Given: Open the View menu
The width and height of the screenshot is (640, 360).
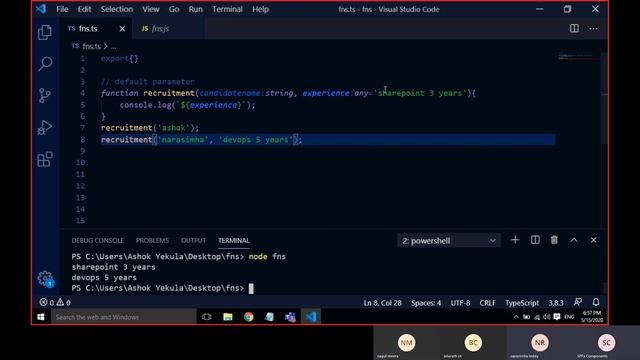Looking at the screenshot, I should [151, 9].
